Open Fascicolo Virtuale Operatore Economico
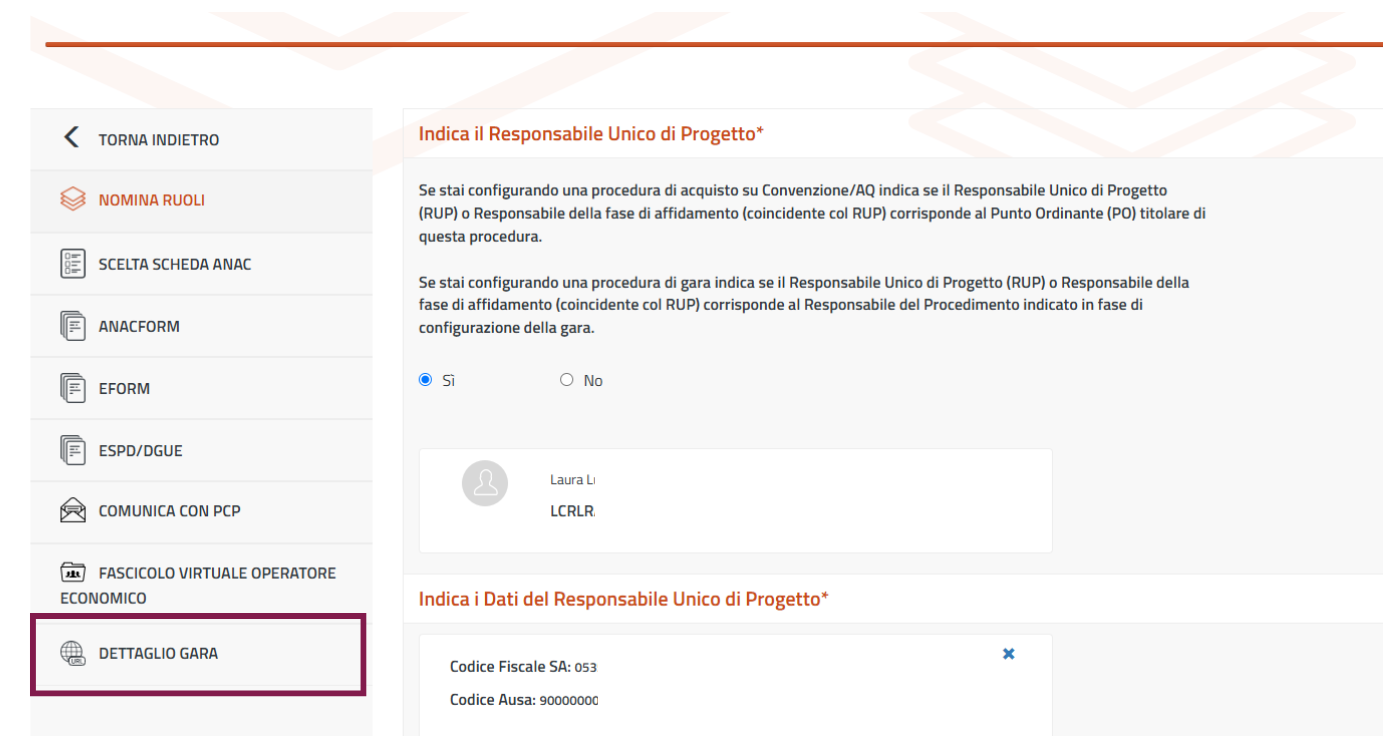 coord(217,573)
